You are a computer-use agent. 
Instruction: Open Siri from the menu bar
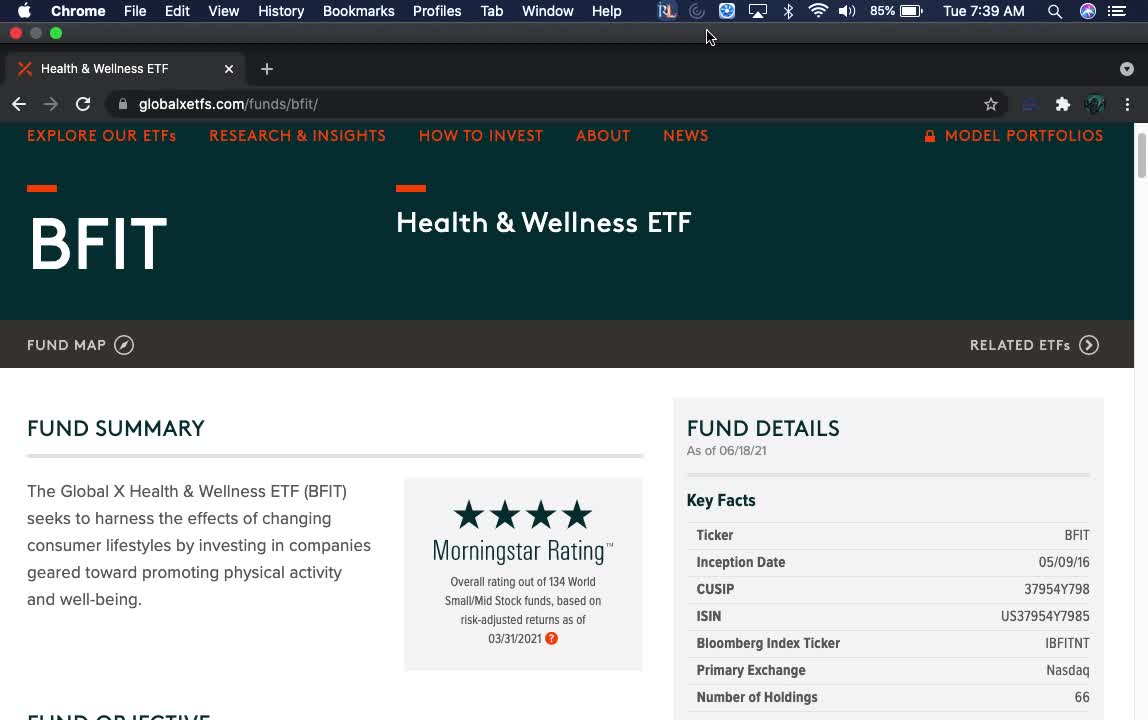pyautogui.click(x=1088, y=11)
